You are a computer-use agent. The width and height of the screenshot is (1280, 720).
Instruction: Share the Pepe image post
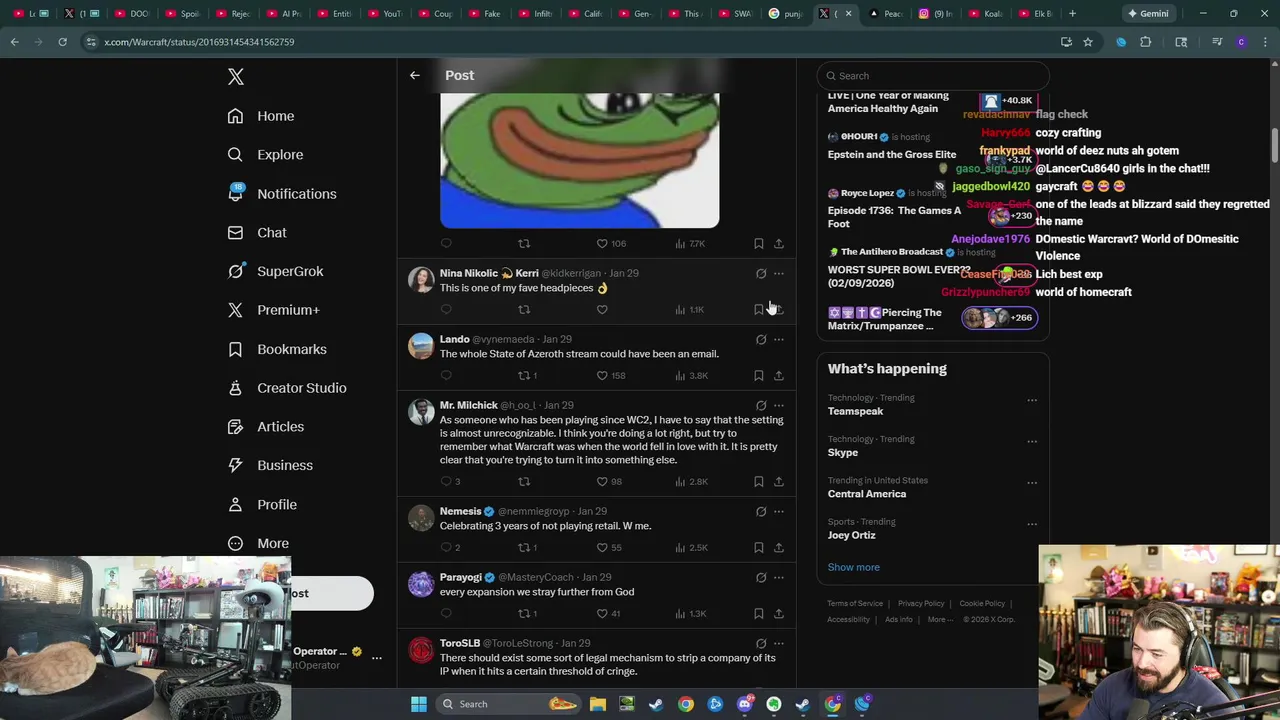[779, 244]
